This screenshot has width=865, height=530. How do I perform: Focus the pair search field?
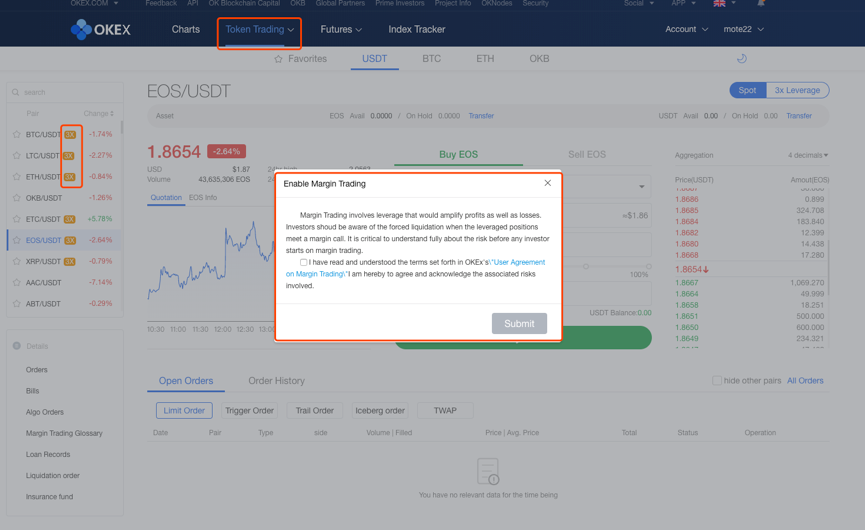[65, 92]
